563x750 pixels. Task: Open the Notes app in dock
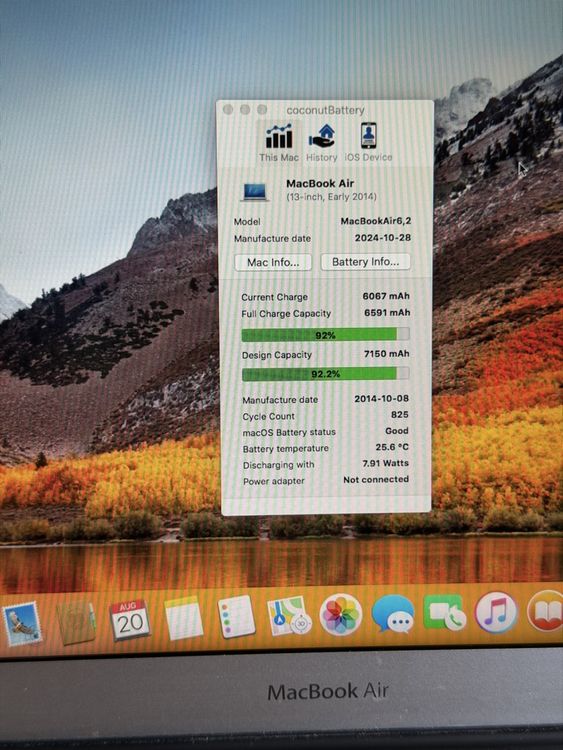pos(184,618)
